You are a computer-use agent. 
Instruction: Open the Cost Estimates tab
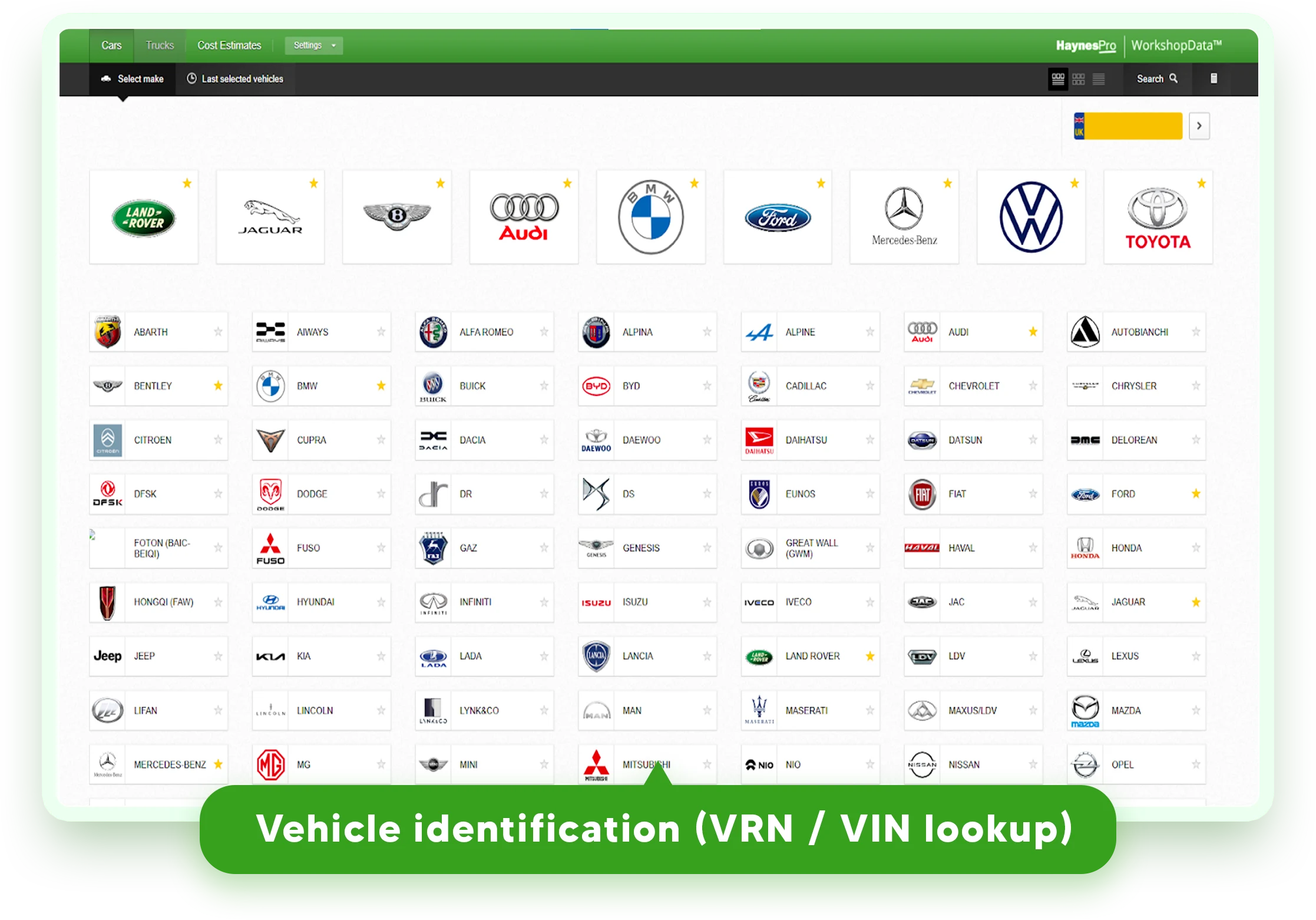pos(229,45)
